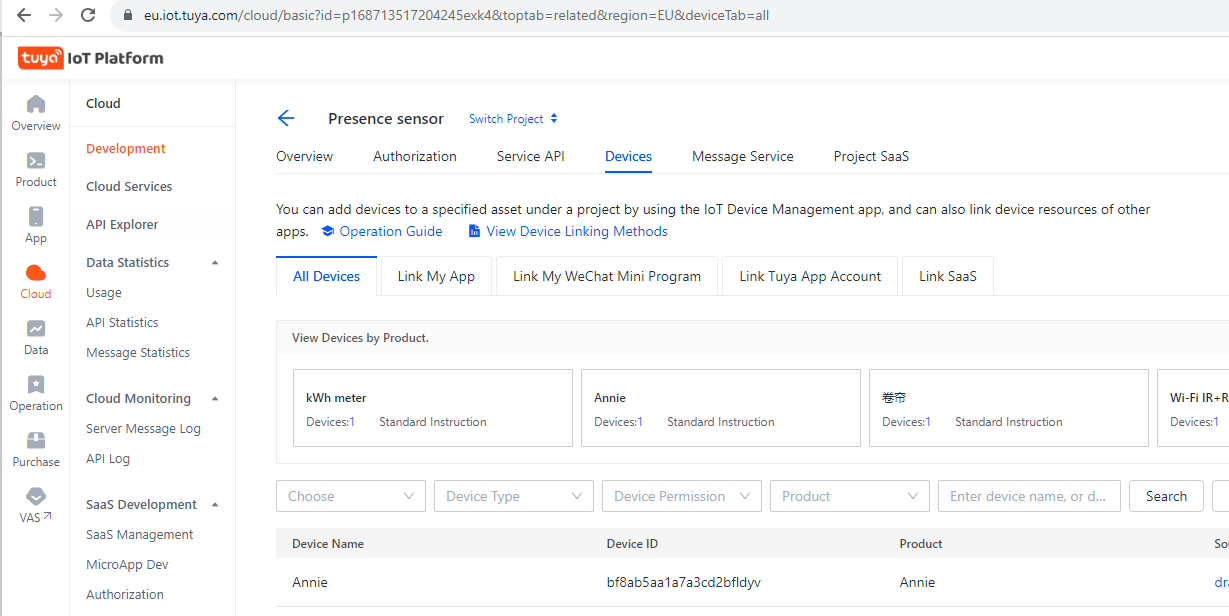This screenshot has width=1229, height=616.
Task: Switch to the Authorization project tab
Action: (x=415, y=156)
